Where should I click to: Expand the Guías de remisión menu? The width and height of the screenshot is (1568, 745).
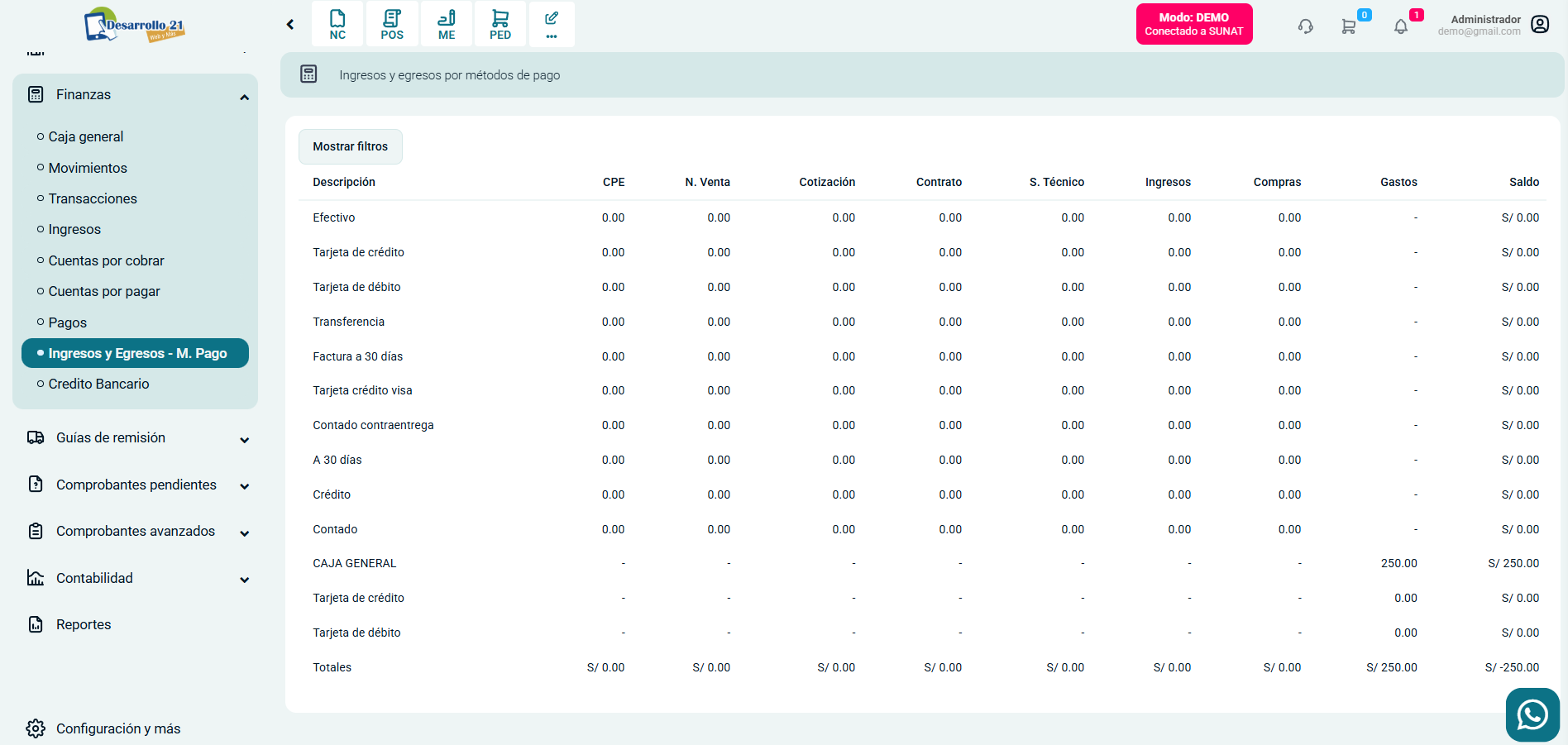click(244, 439)
